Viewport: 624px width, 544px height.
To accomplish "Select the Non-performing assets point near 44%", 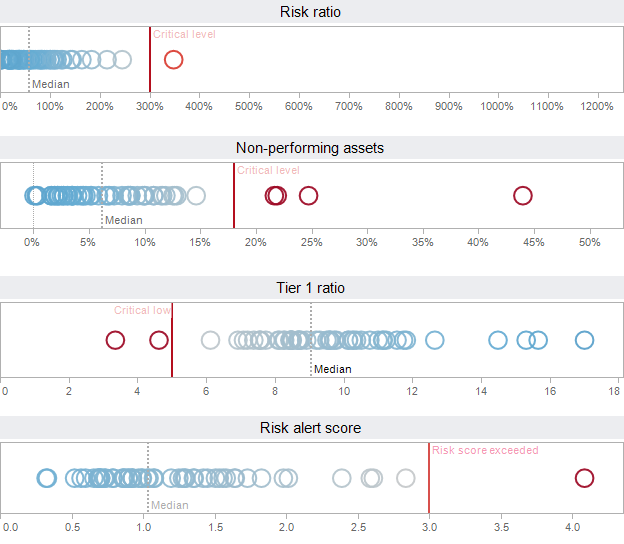I will [522, 196].
